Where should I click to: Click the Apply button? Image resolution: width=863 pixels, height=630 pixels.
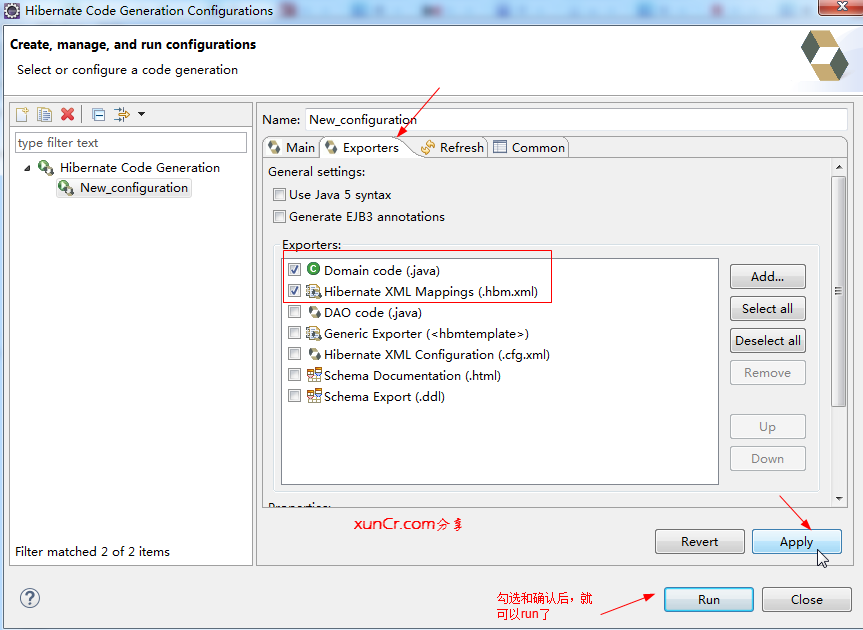[796, 541]
